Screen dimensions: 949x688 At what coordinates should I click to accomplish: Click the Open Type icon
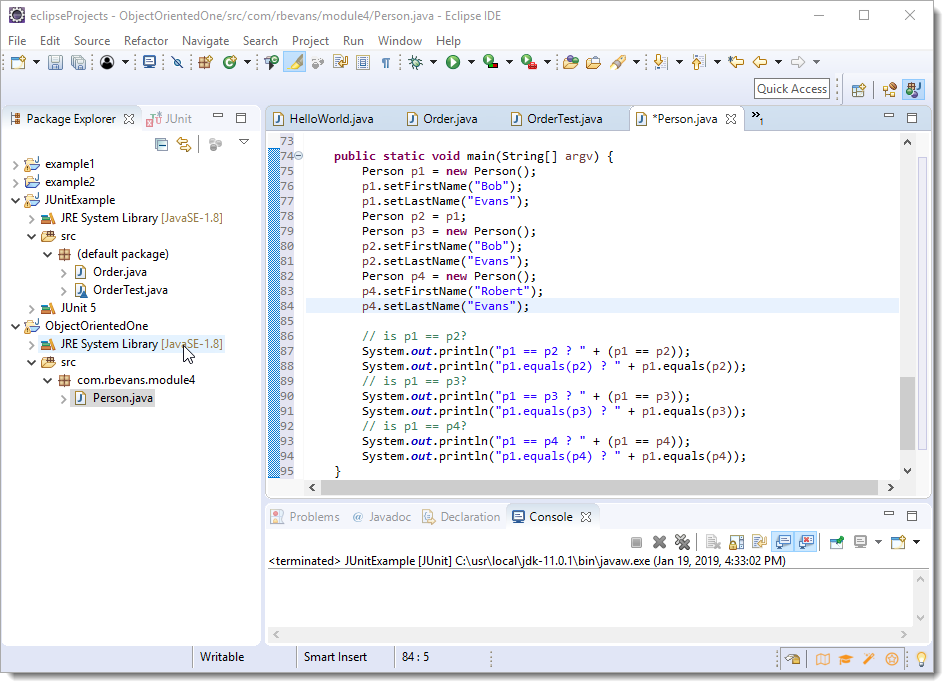[571, 62]
